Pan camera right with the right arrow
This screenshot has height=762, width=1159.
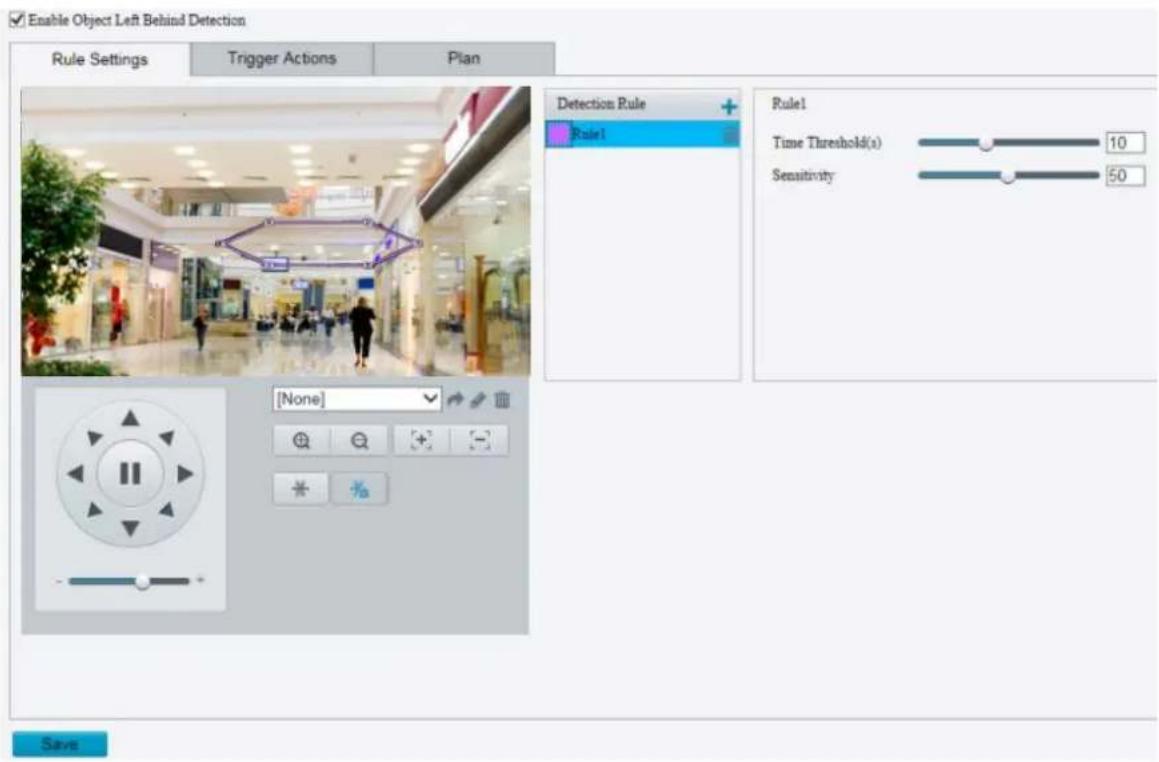click(x=185, y=473)
